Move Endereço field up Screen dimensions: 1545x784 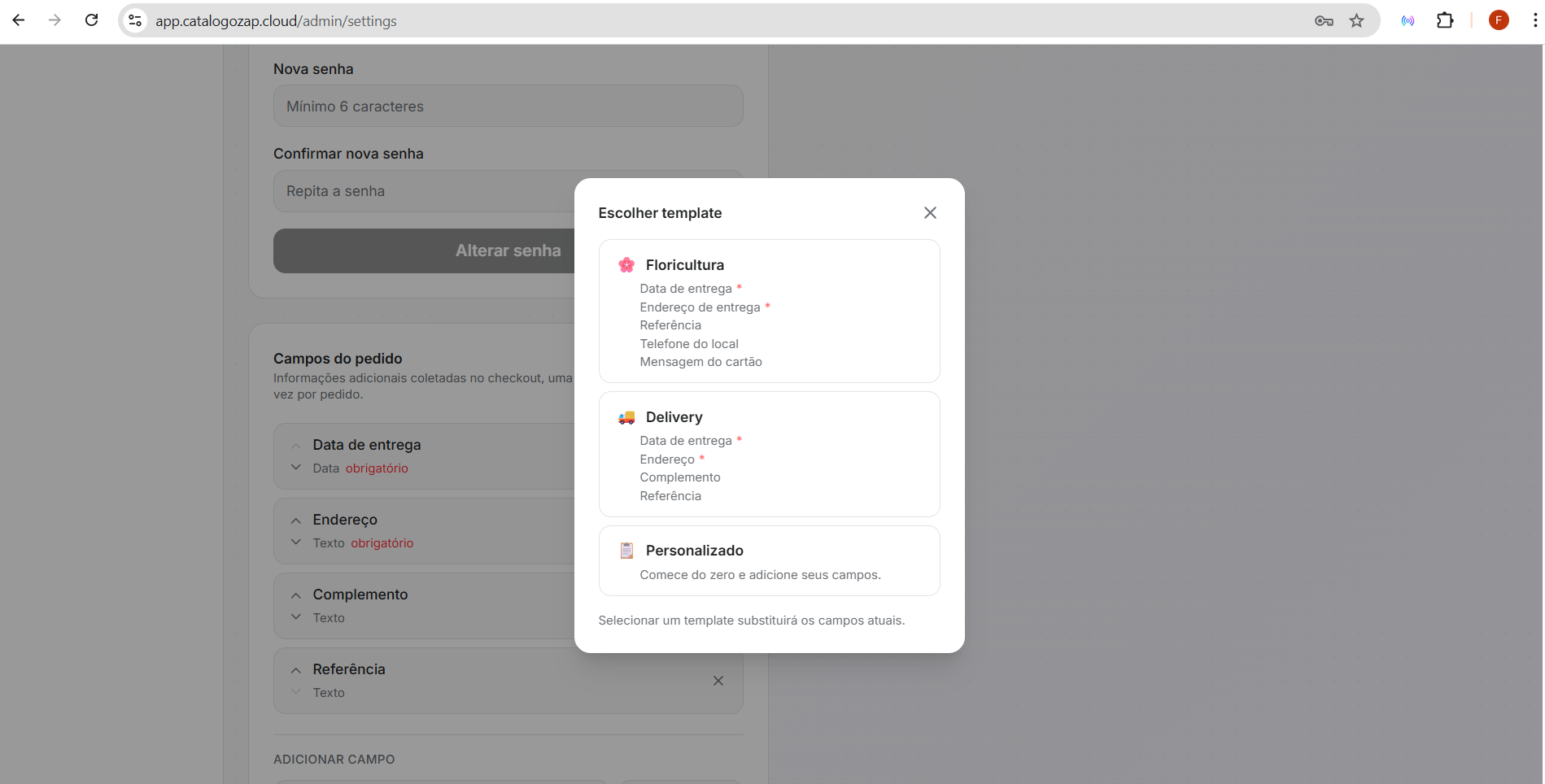point(296,520)
